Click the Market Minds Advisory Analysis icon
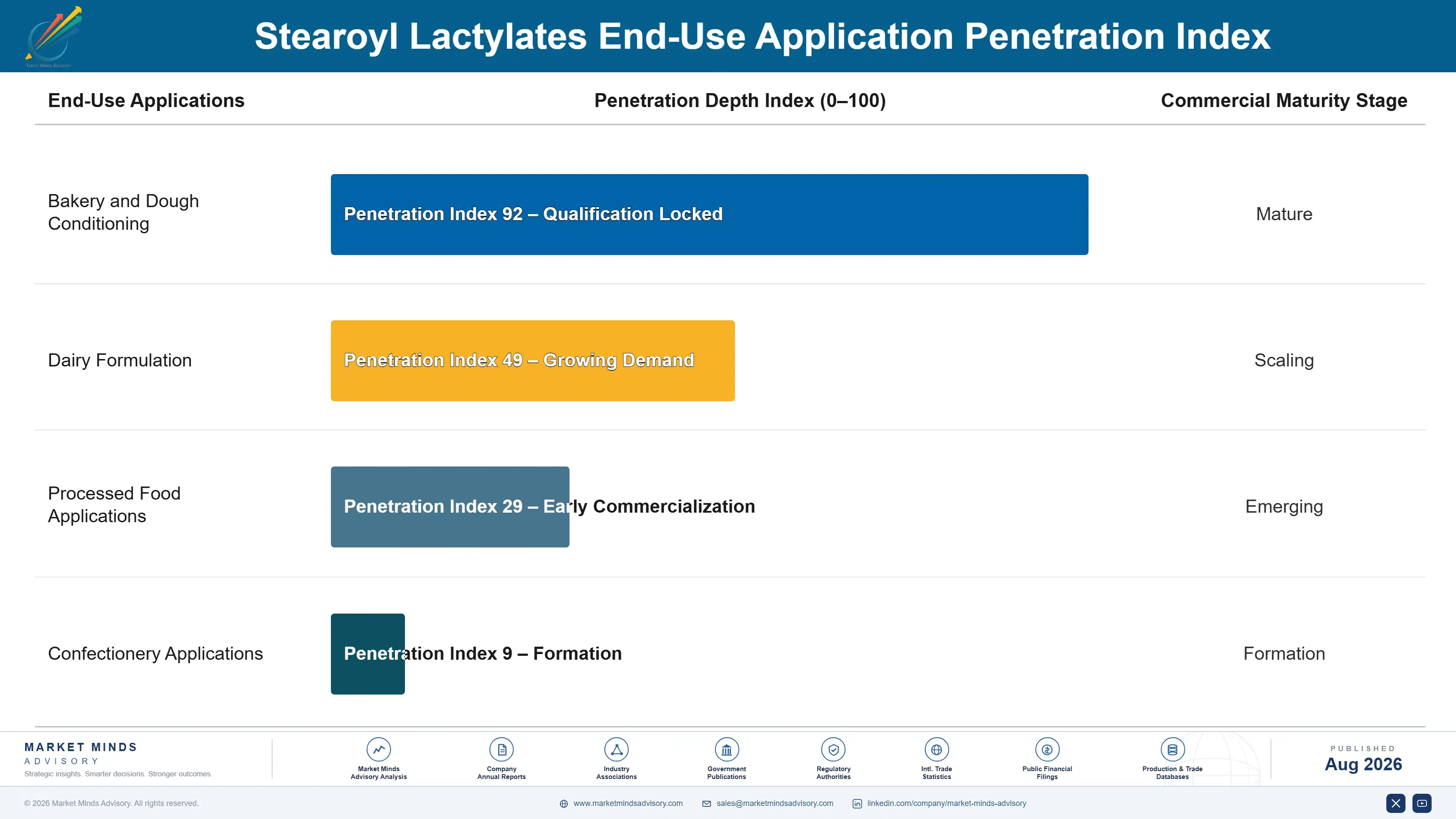 pyautogui.click(x=379, y=749)
